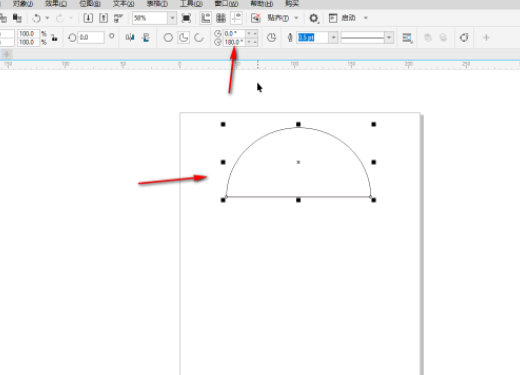Click the bottom-middle selection handle of the semicircle
The width and height of the screenshot is (520, 375).
pyautogui.click(x=298, y=200)
